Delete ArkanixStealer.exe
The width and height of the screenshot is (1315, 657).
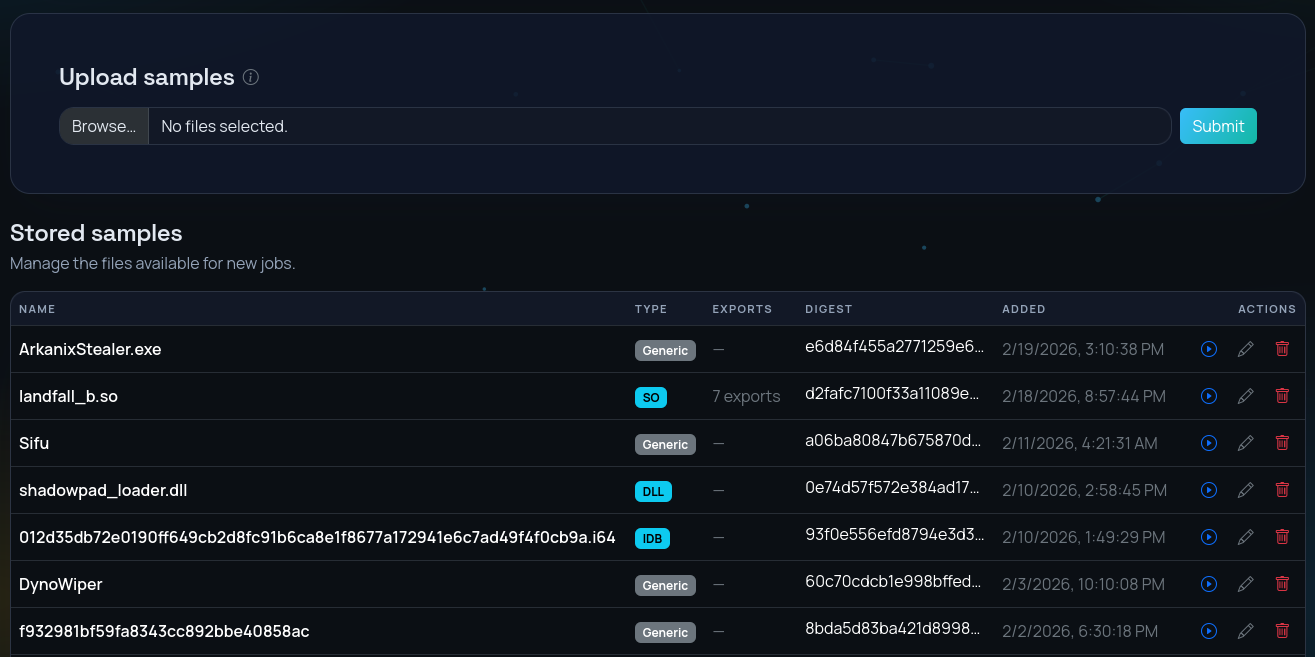[1282, 349]
